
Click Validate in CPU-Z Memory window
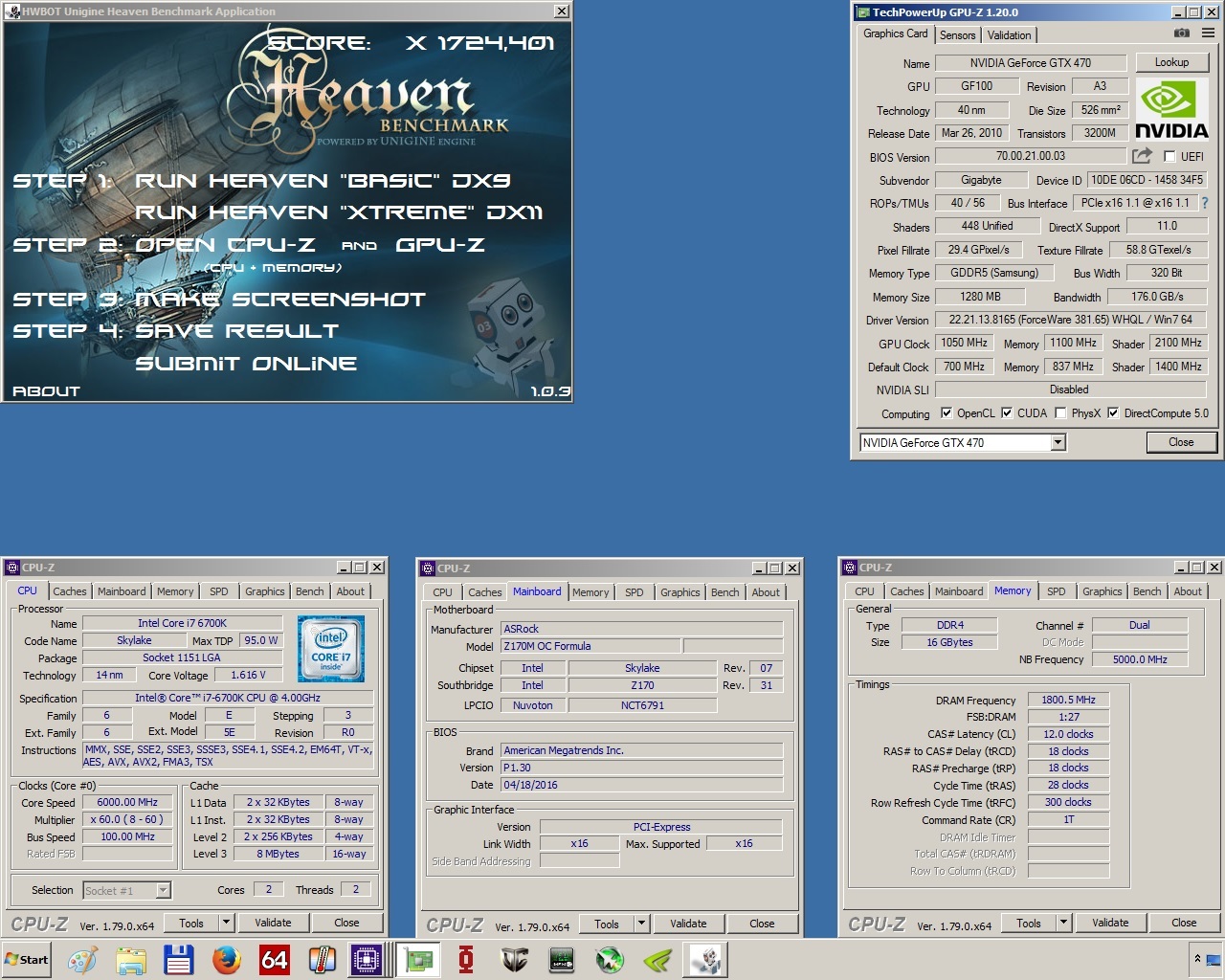(1110, 923)
